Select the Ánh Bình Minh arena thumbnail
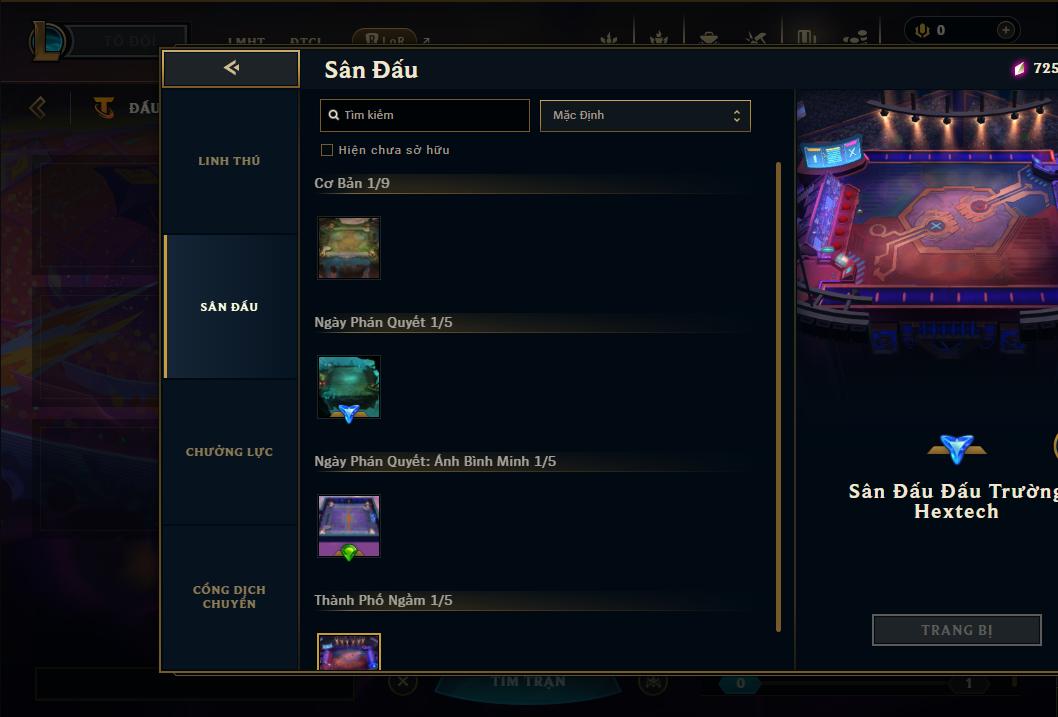Screen dimensions: 1058x717 [x=349, y=526]
